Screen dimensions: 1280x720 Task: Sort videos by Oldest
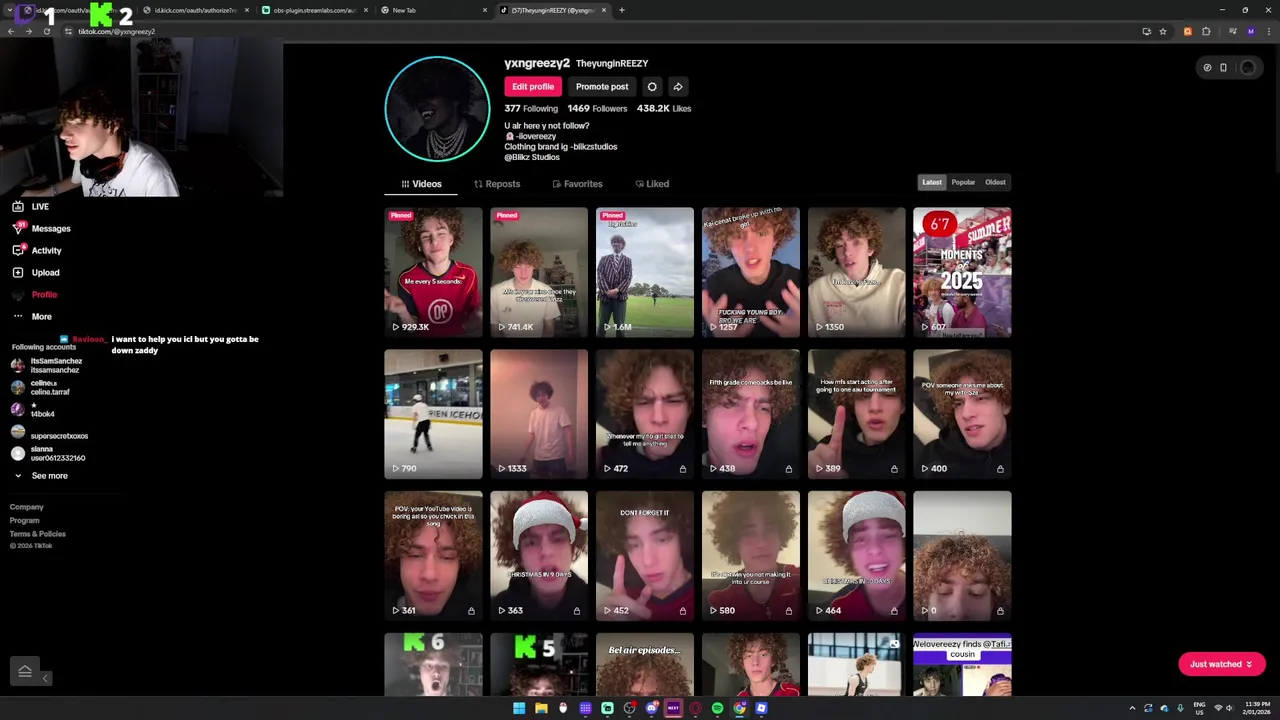pos(995,182)
